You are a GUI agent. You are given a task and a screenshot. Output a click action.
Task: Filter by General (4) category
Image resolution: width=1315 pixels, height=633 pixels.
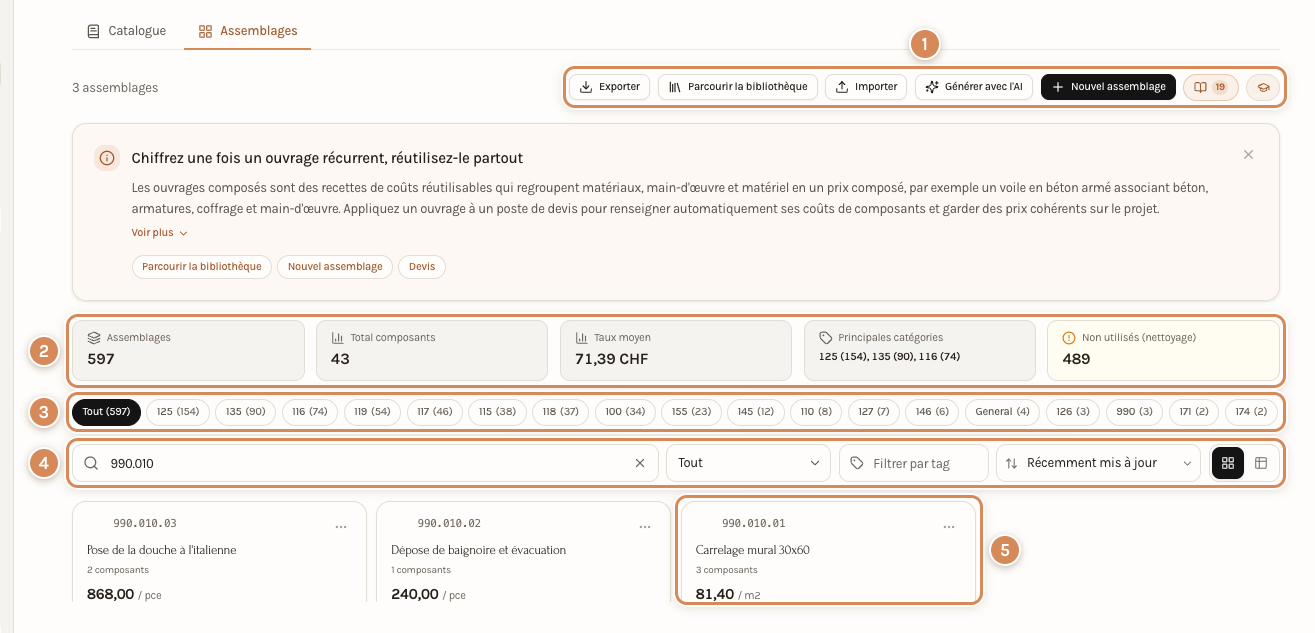pos(1003,412)
